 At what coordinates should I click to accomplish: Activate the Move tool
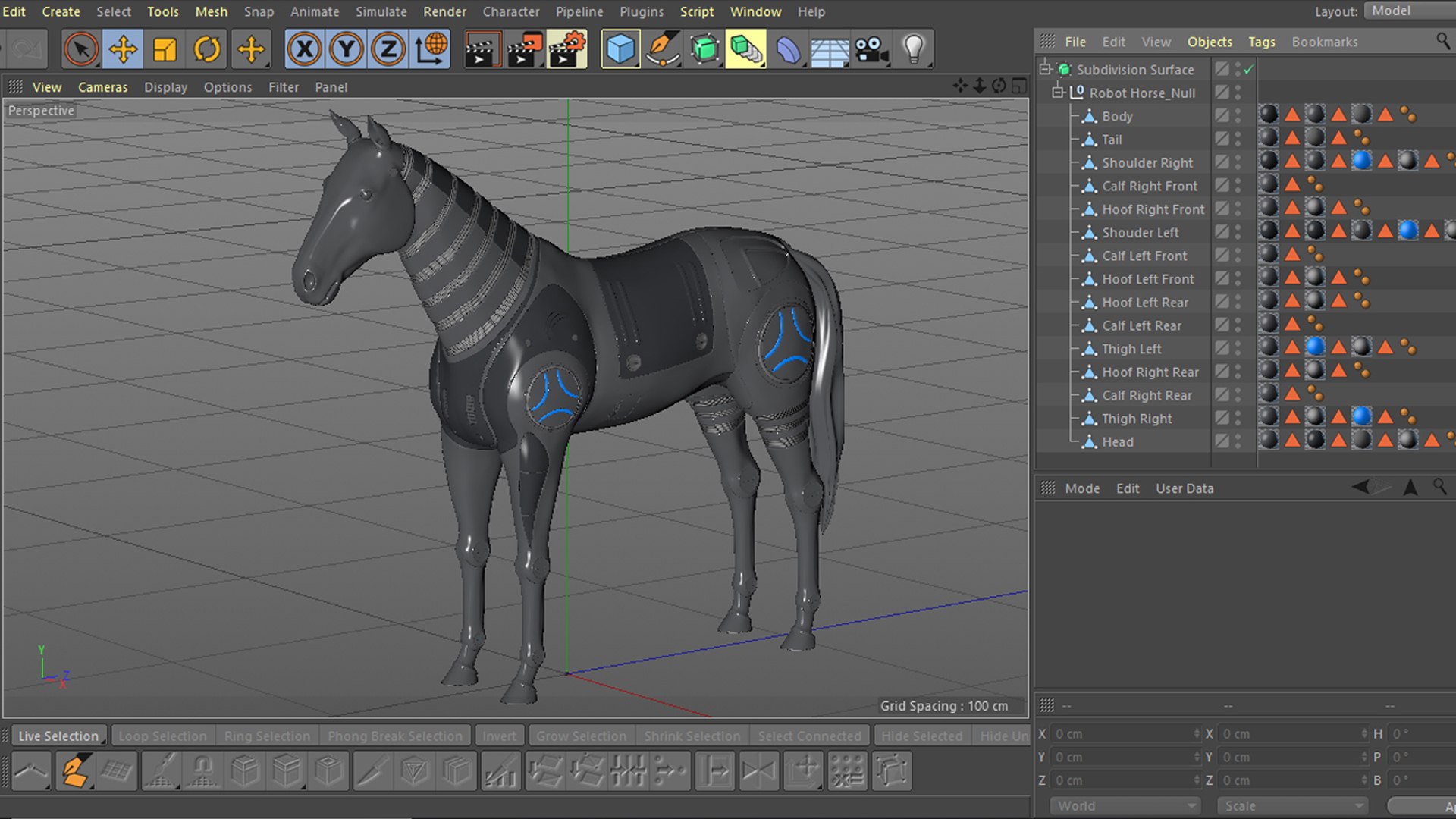point(123,49)
